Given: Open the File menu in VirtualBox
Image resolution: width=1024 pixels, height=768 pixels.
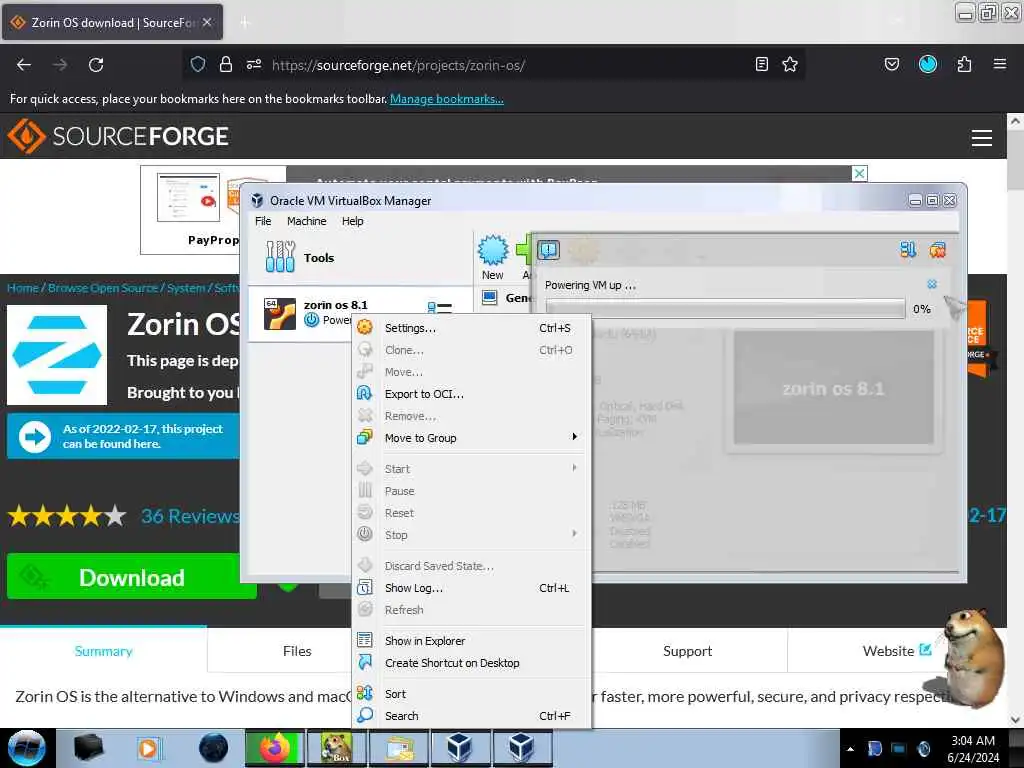Looking at the screenshot, I should point(263,221).
